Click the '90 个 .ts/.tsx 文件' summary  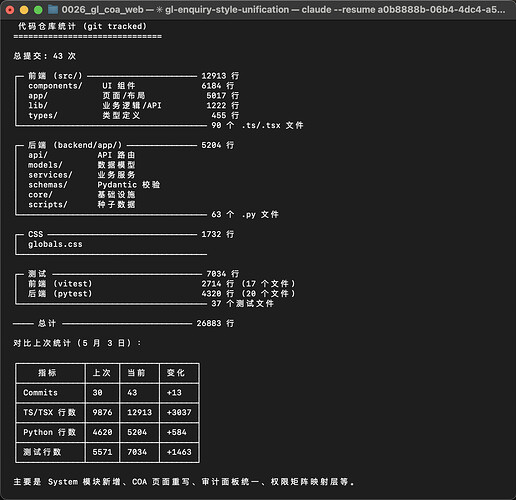click(x=257, y=125)
